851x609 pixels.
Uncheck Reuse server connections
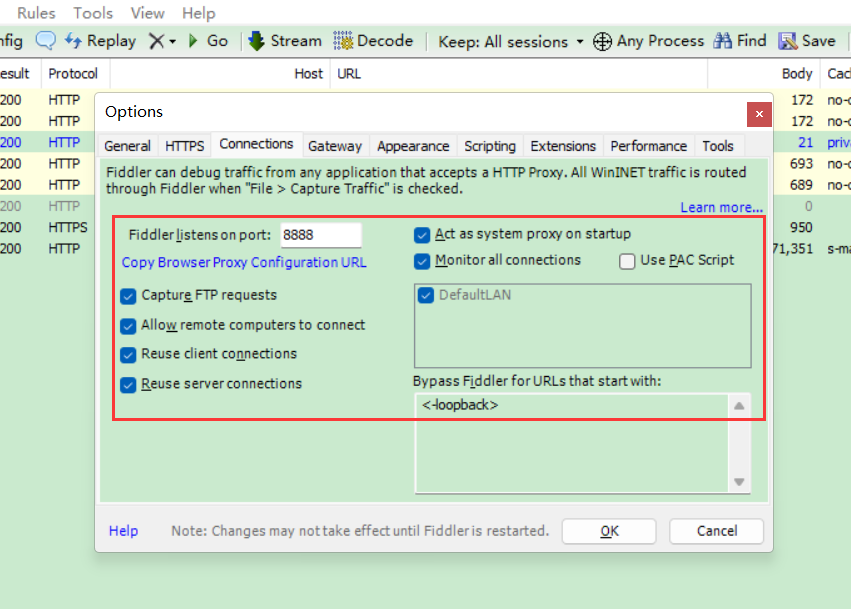pos(128,385)
